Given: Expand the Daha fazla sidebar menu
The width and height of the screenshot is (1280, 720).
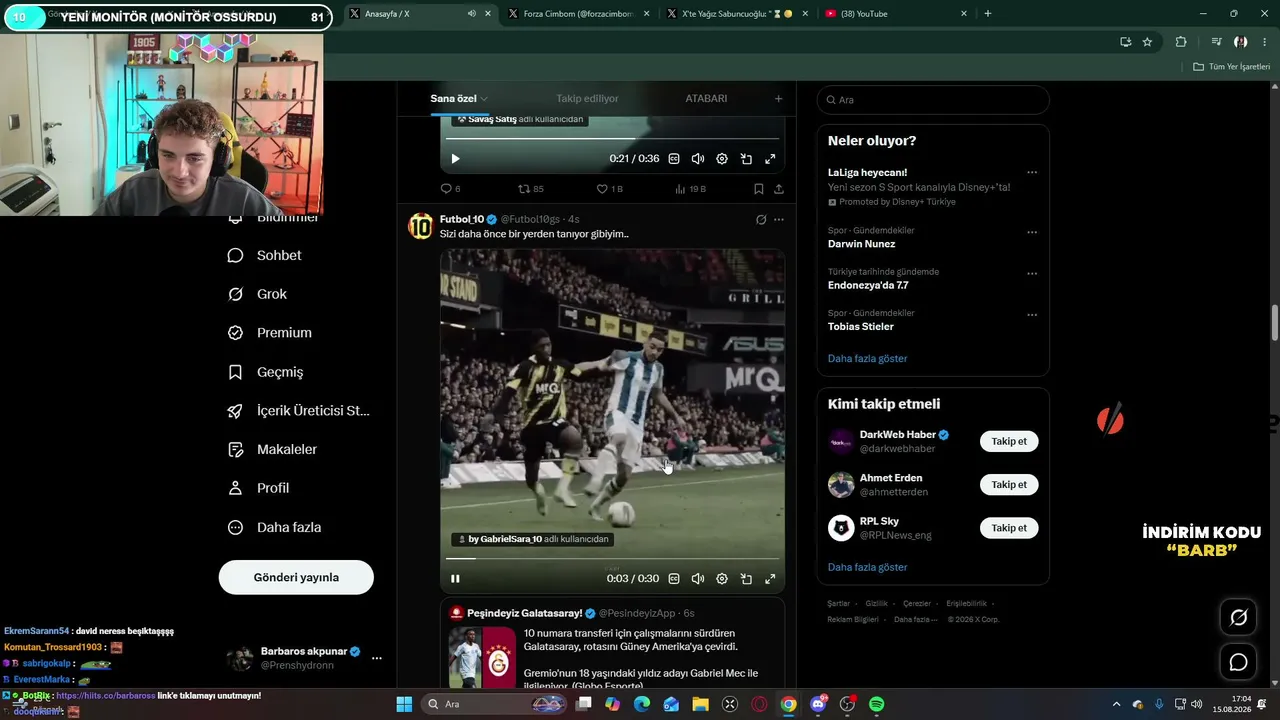Looking at the screenshot, I should (x=275, y=527).
